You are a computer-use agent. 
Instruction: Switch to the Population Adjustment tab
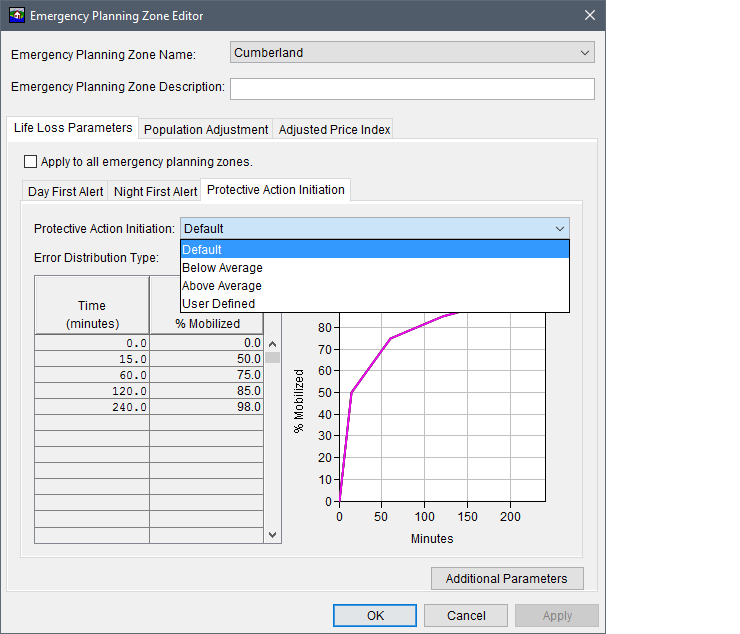pyautogui.click(x=206, y=130)
